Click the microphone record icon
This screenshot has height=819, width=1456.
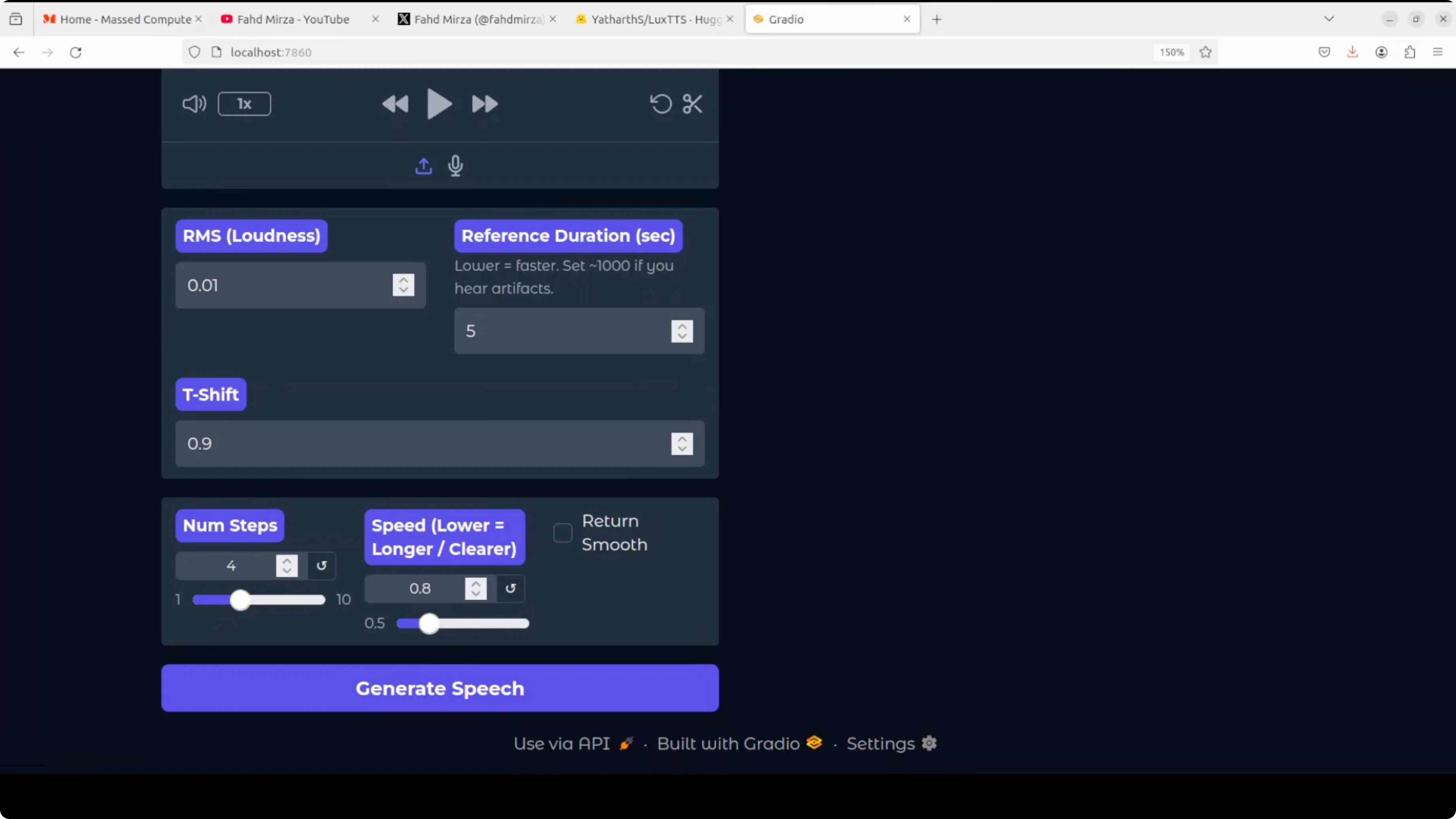(x=455, y=166)
